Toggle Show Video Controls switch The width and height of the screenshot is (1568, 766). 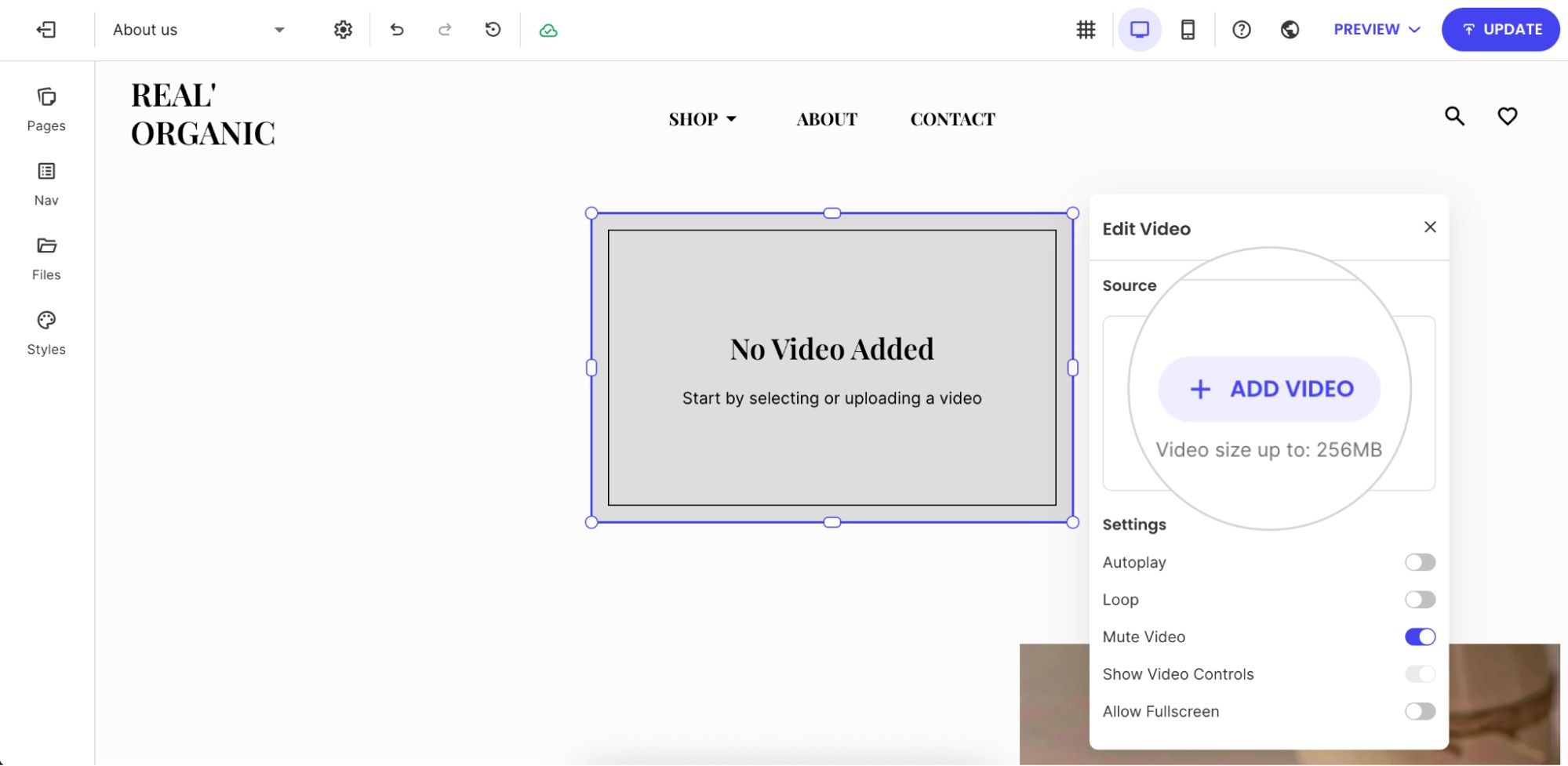(x=1420, y=674)
